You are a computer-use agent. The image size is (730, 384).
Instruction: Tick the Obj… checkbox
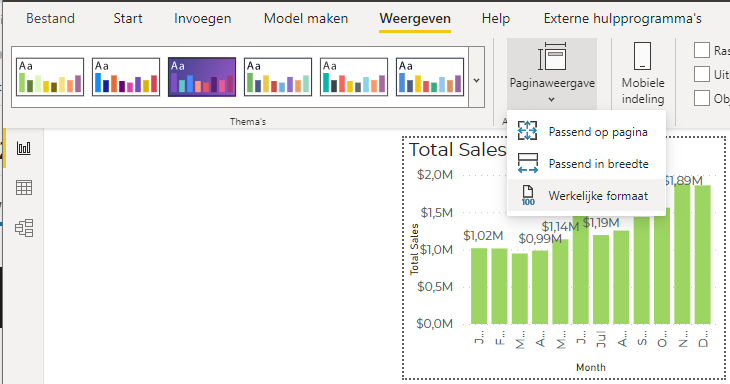point(702,98)
